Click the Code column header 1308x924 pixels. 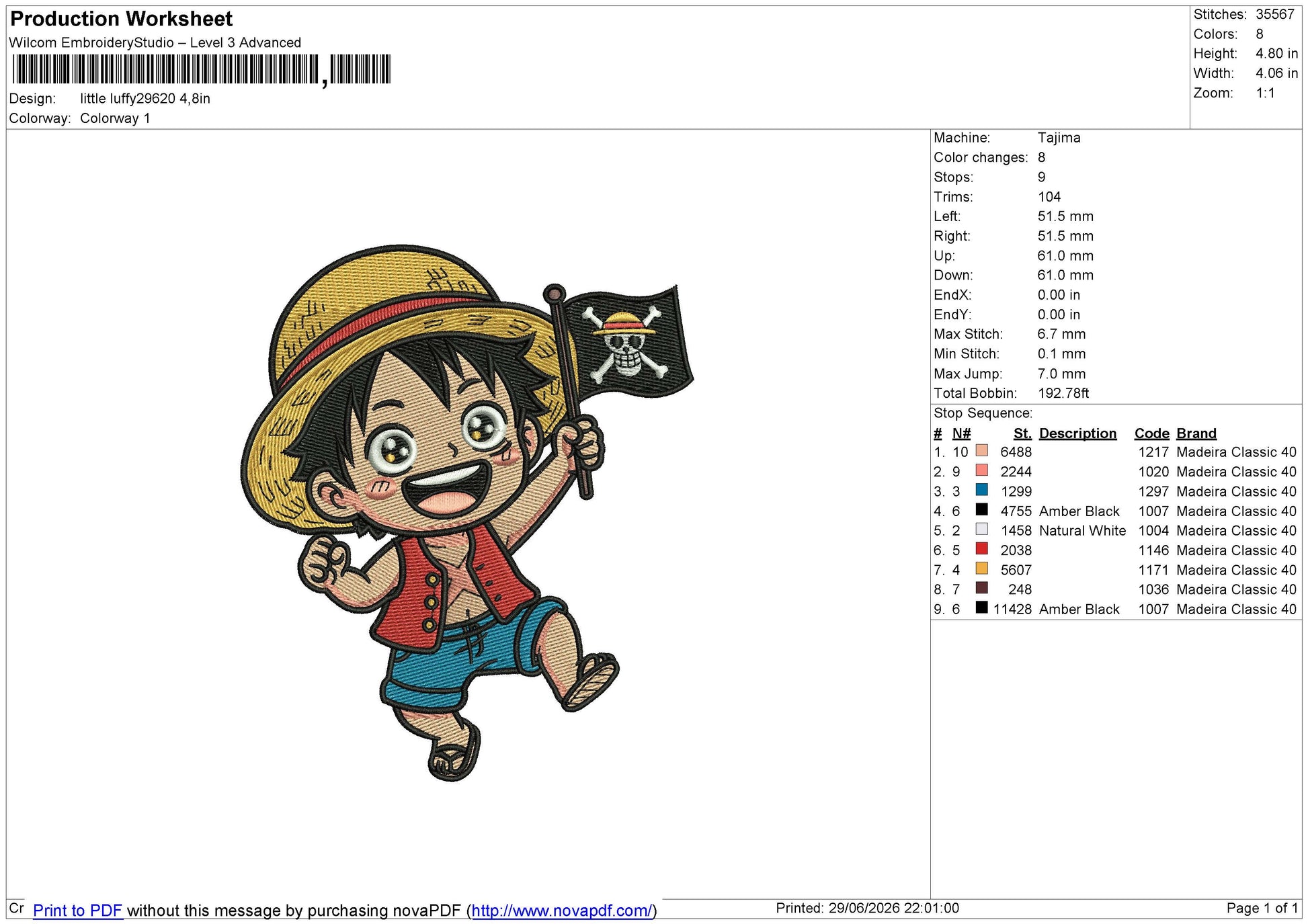(1152, 433)
